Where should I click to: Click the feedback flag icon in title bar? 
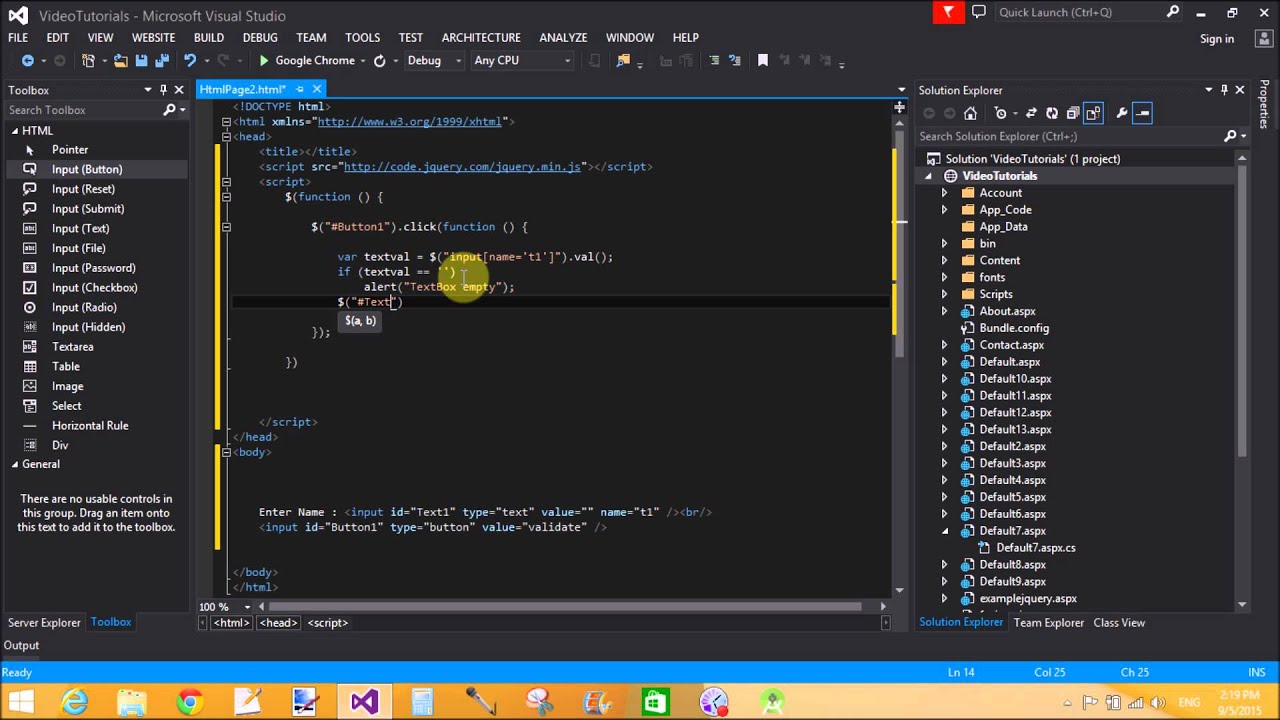tap(948, 13)
